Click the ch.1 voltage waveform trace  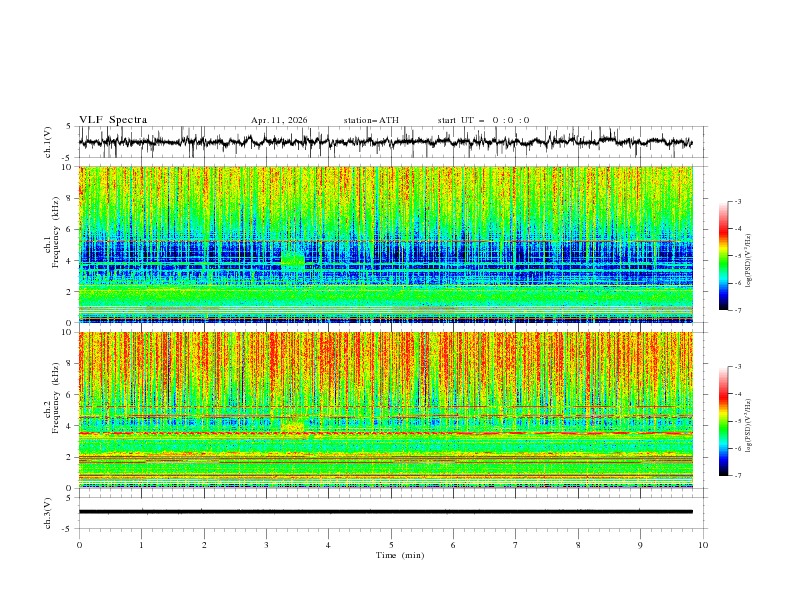click(x=385, y=141)
